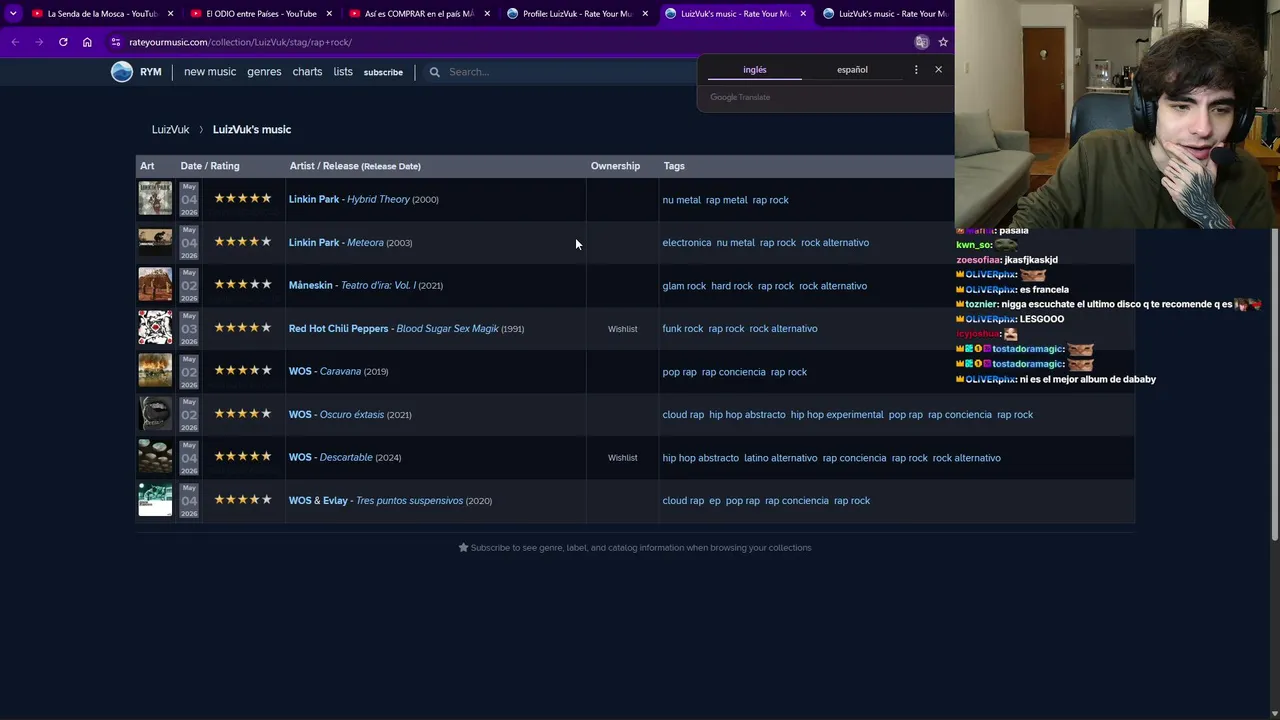Open Blood Sugar Sex Magik cover thumbnail

155,328
